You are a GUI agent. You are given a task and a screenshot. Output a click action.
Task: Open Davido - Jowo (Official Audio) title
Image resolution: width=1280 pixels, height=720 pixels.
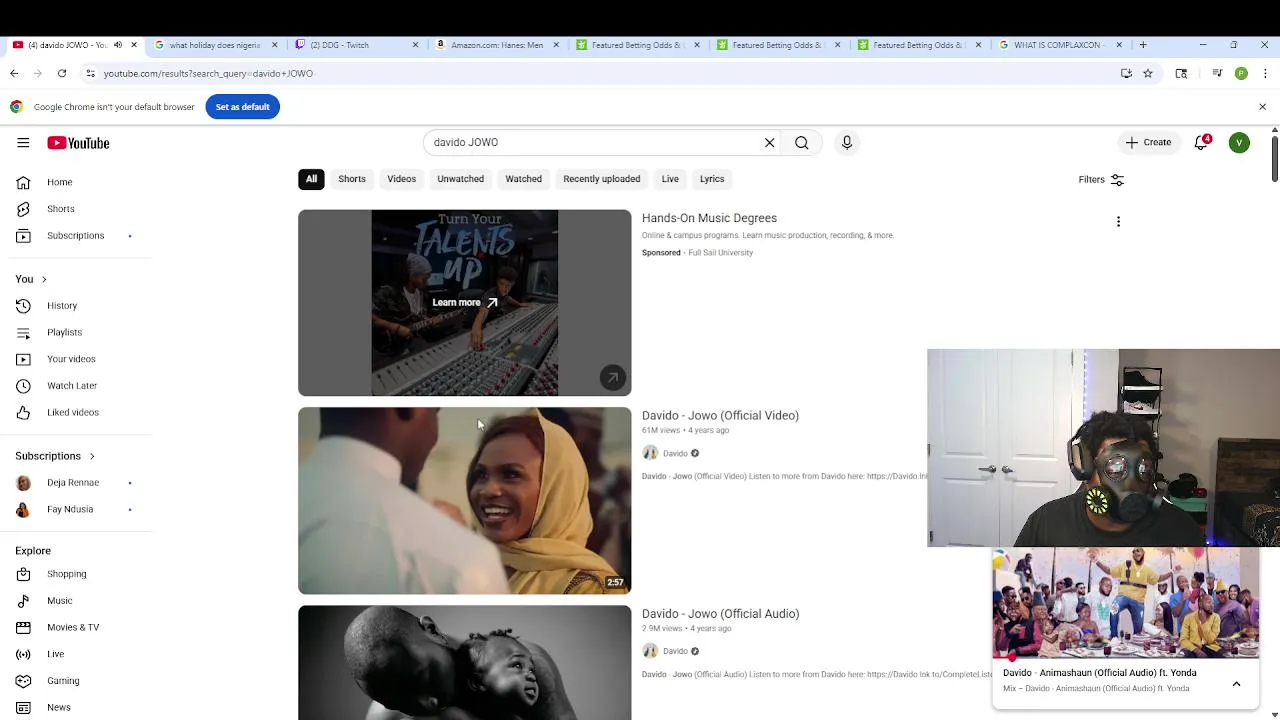(720, 614)
